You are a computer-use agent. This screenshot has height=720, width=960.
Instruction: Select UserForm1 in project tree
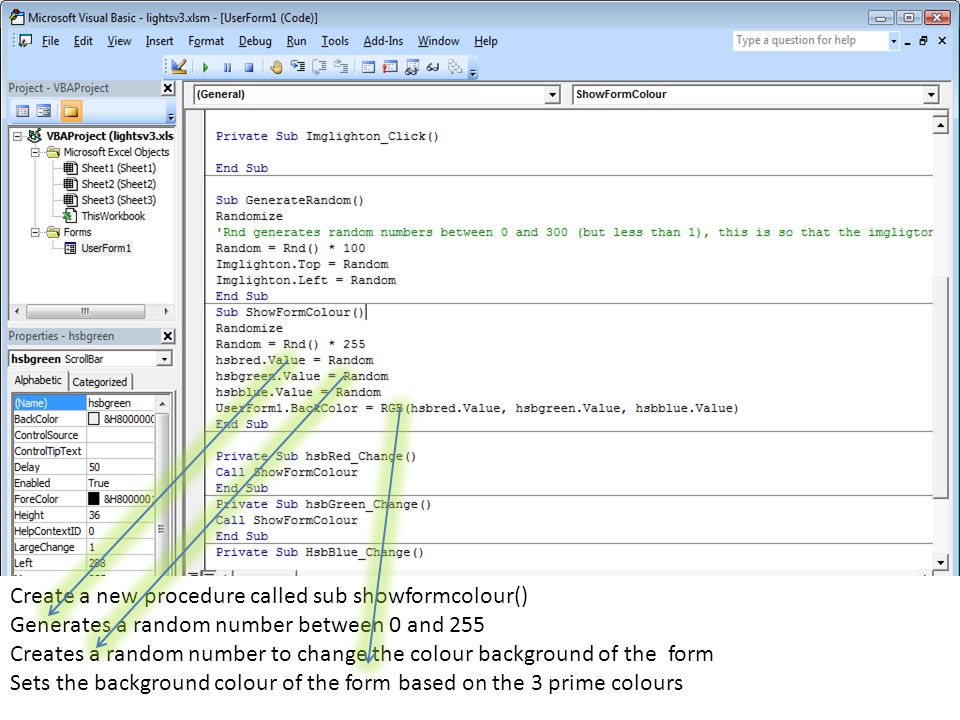[105, 248]
